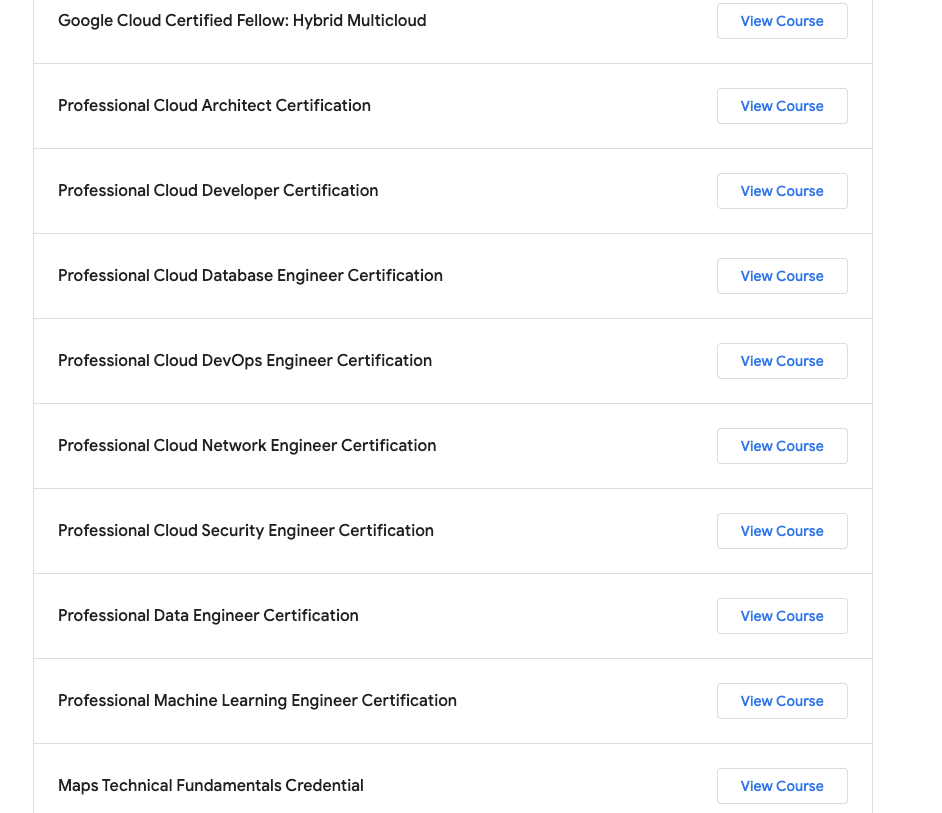Open View Course for Maps Technical Fundamentals Credential
Screen dimensions: 942x813
[x=782, y=786]
